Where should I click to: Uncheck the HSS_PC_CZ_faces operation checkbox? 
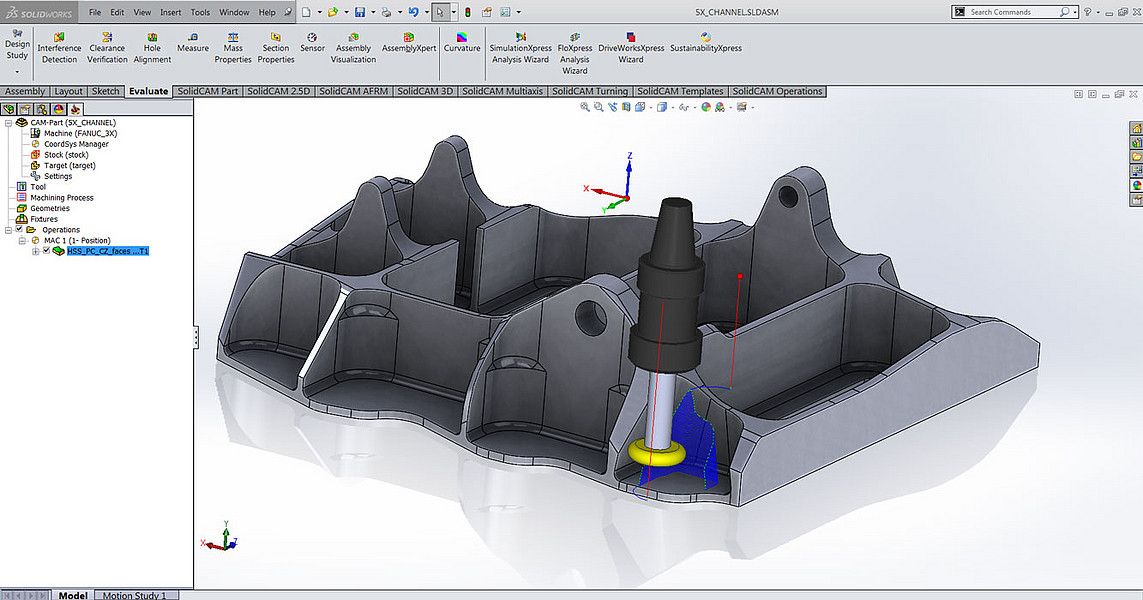(46, 251)
